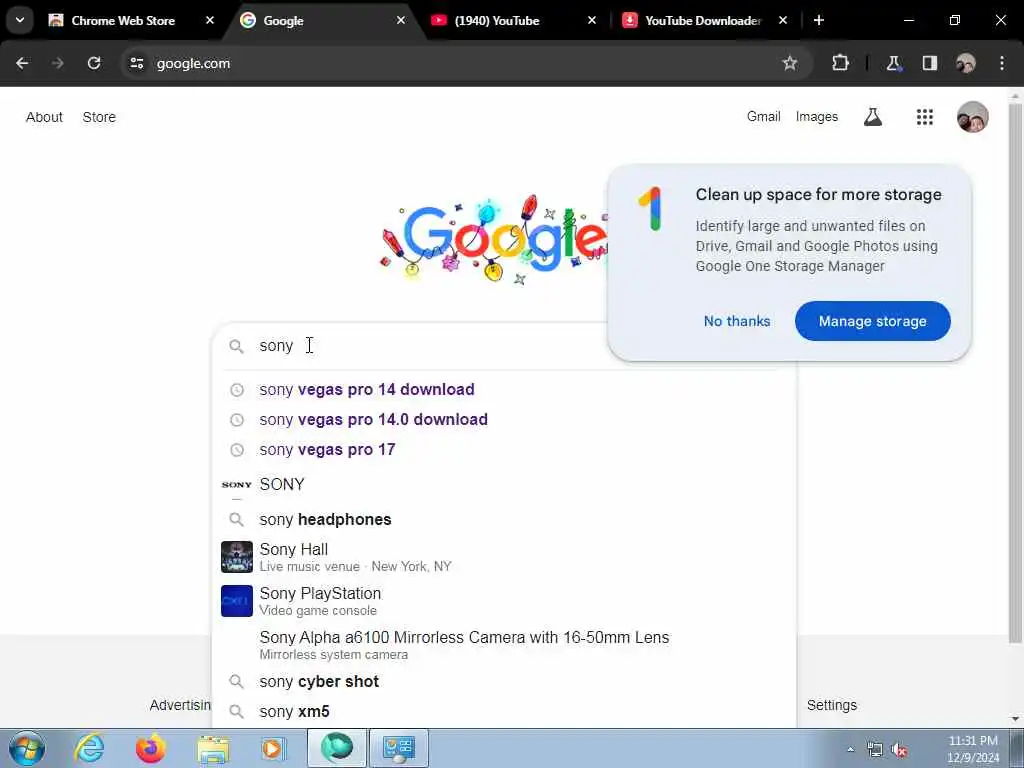Open the About link
The height and width of the screenshot is (768, 1024).
(x=44, y=117)
